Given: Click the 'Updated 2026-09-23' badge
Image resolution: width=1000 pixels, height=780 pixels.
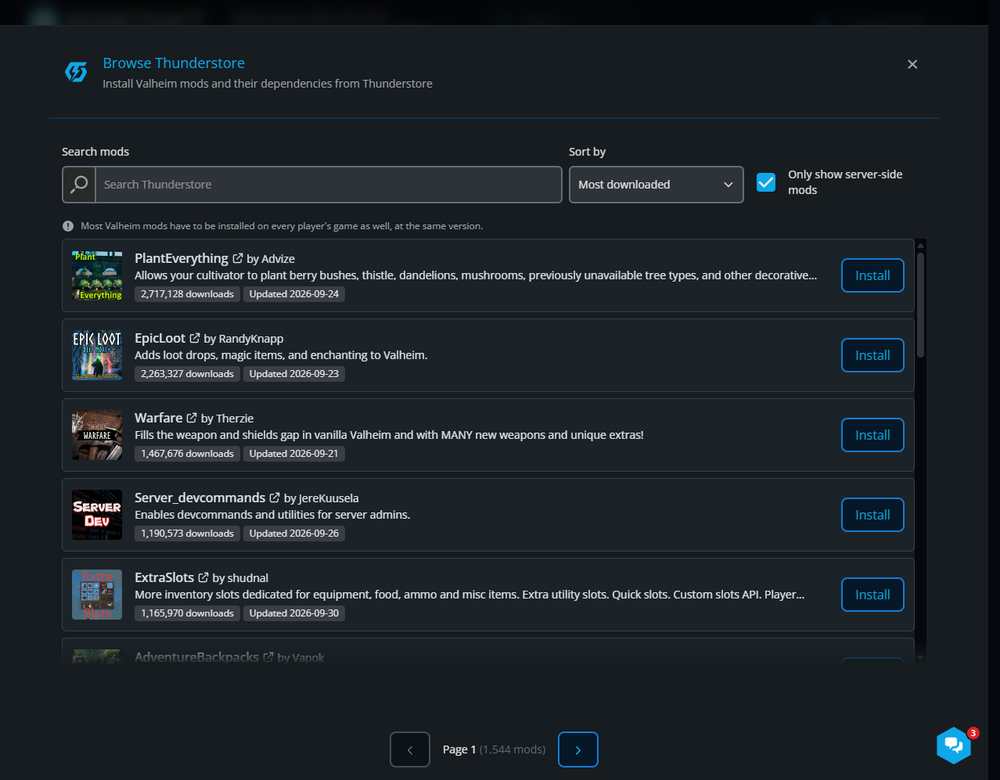Looking at the screenshot, I should (294, 374).
